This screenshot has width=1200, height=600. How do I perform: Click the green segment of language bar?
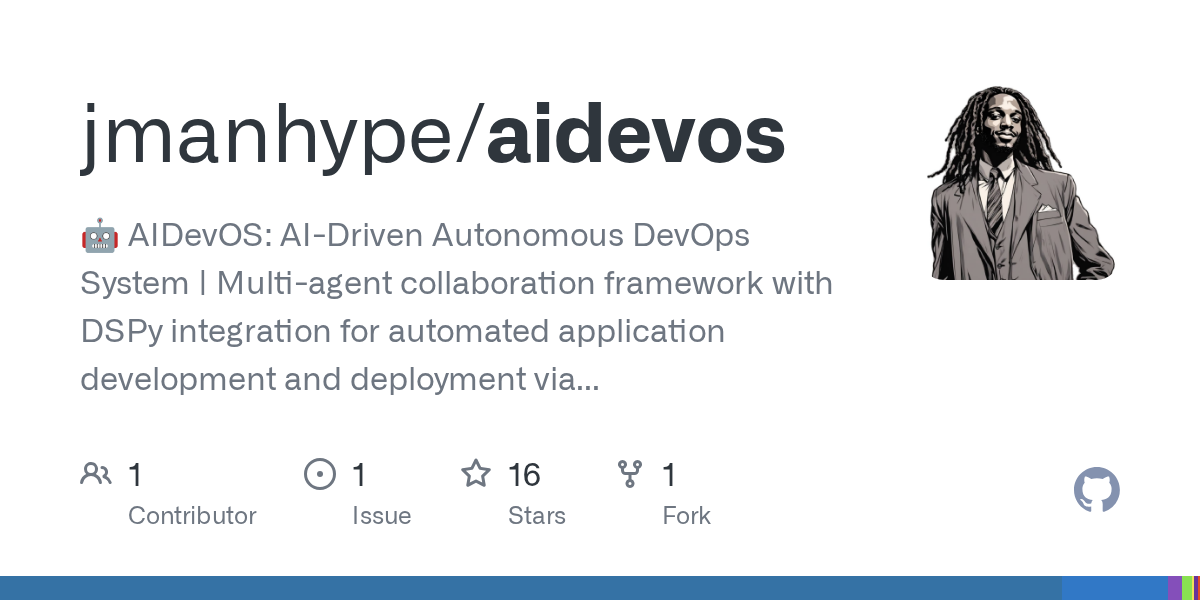[x=1187, y=588]
